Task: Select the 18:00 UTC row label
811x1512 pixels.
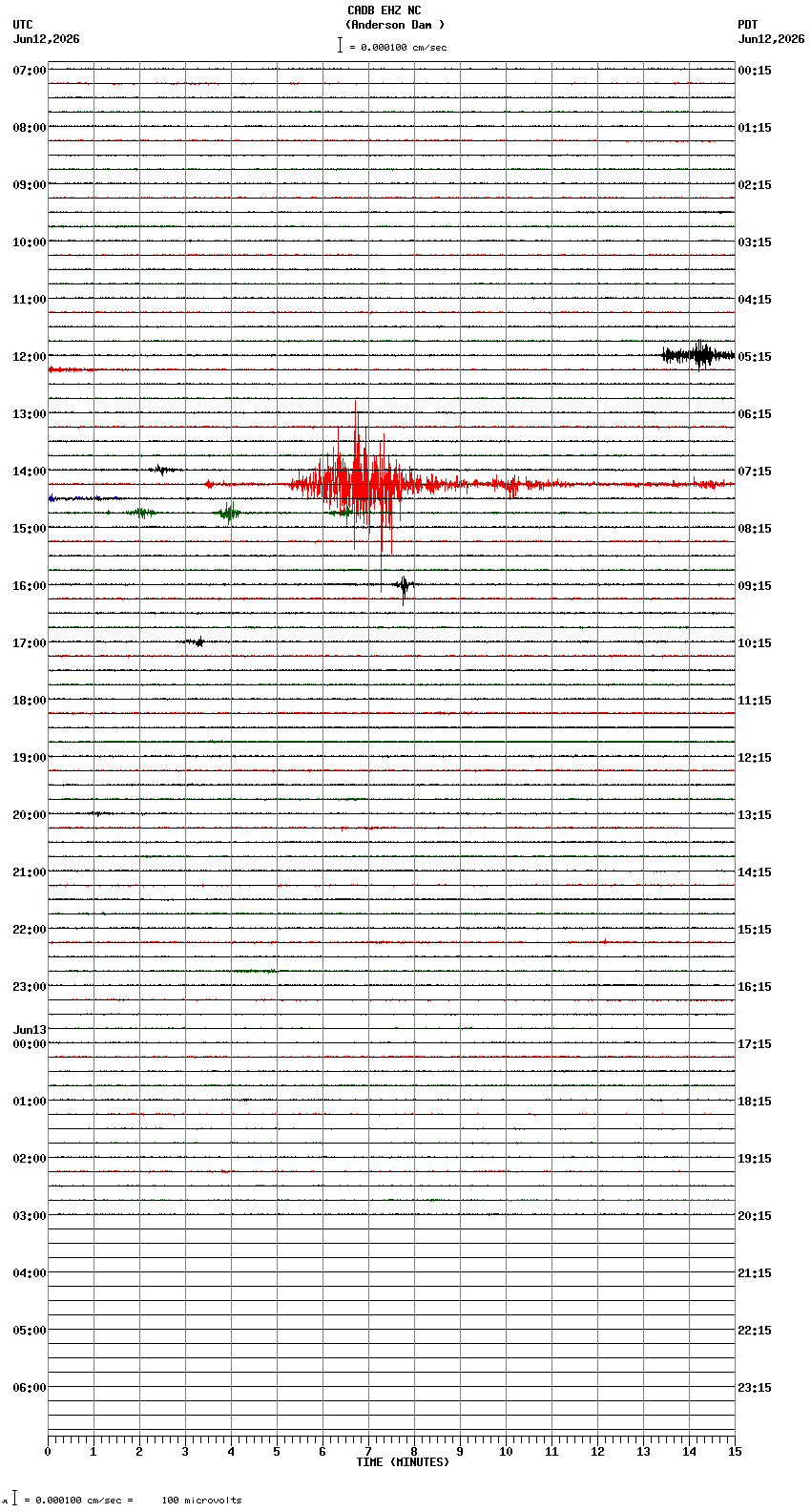Action: click(30, 701)
